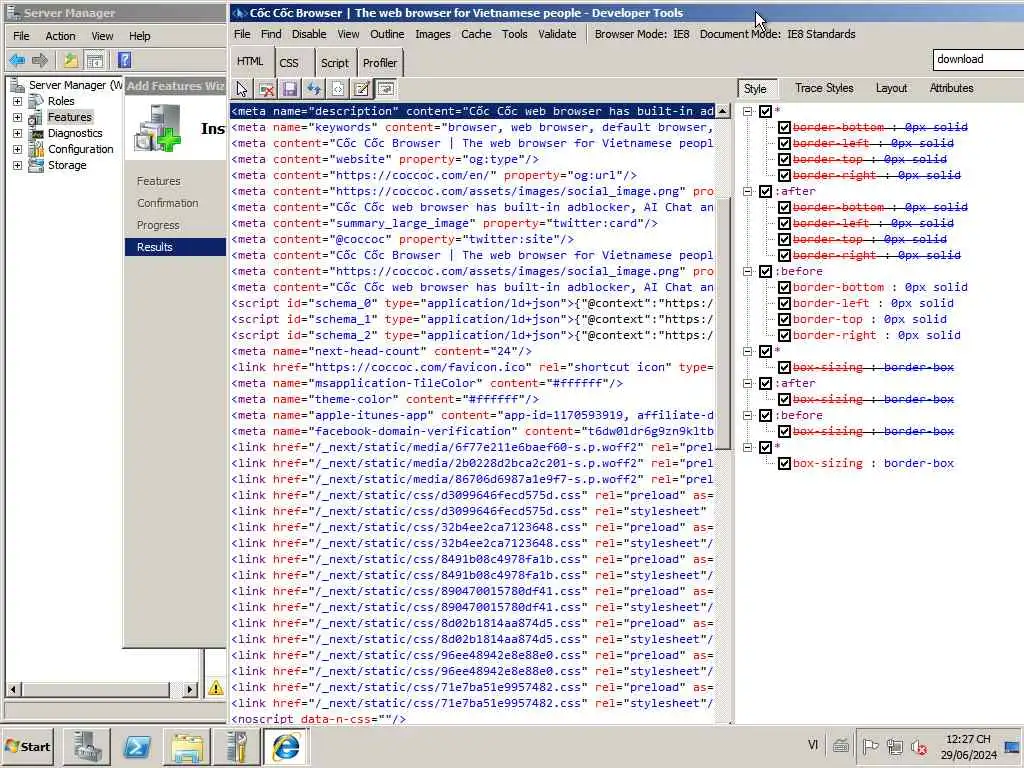Click the blue Back arrow in Server Manager
This screenshot has width=1024, height=768.
tap(18, 61)
